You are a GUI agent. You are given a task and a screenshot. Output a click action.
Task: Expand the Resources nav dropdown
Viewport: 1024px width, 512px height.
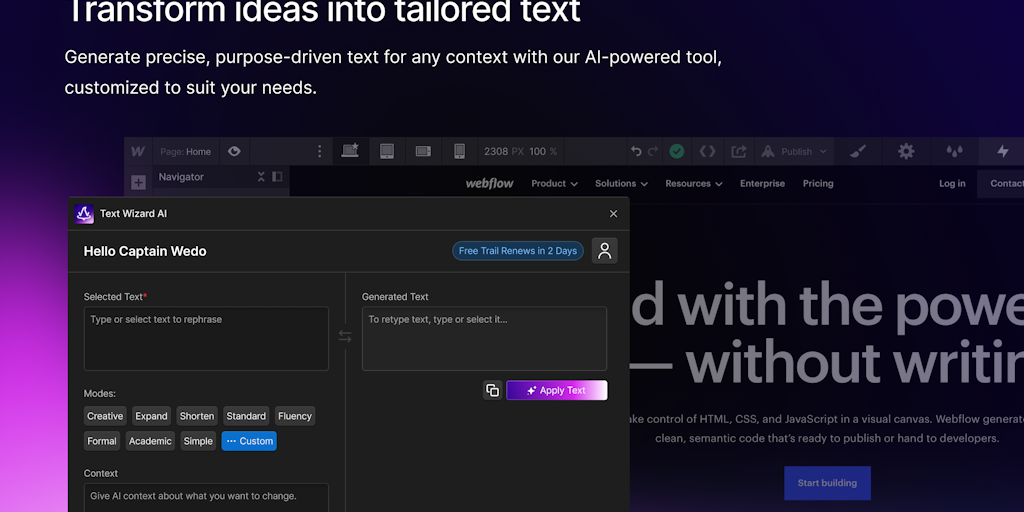coord(694,184)
